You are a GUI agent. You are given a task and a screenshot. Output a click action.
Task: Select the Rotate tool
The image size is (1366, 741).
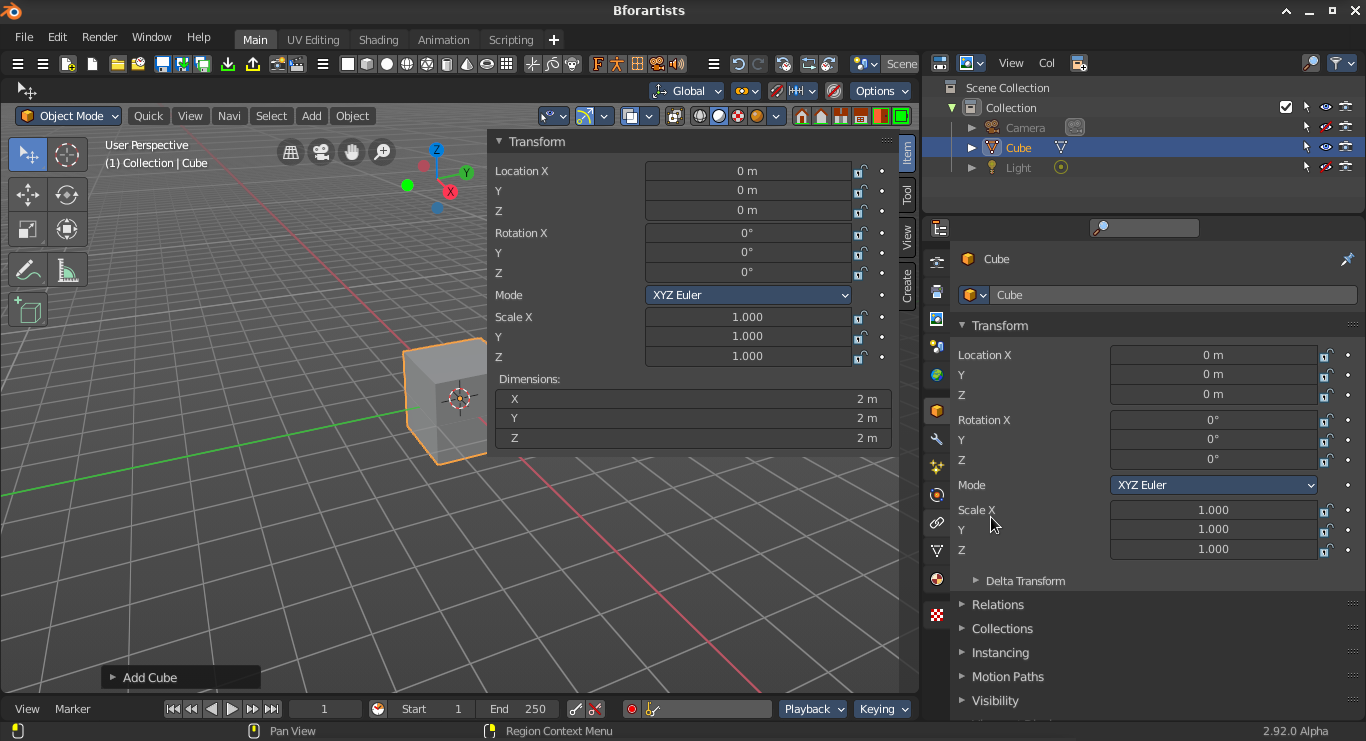[67, 195]
